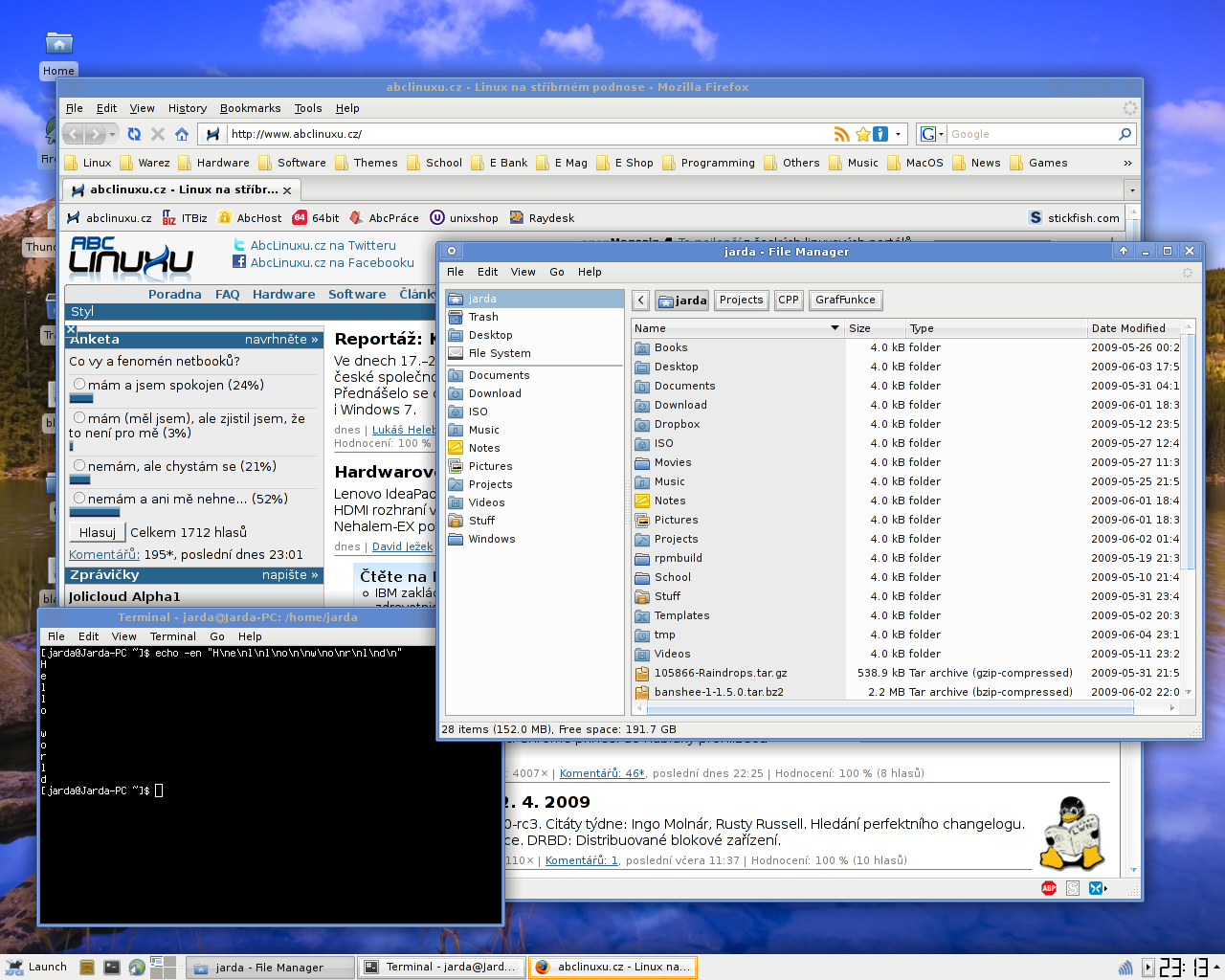Viewport: 1225px width, 980px height.
Task: Click the Firefox page vertical scrollbar down arrow
Action: pyautogui.click(x=1134, y=870)
